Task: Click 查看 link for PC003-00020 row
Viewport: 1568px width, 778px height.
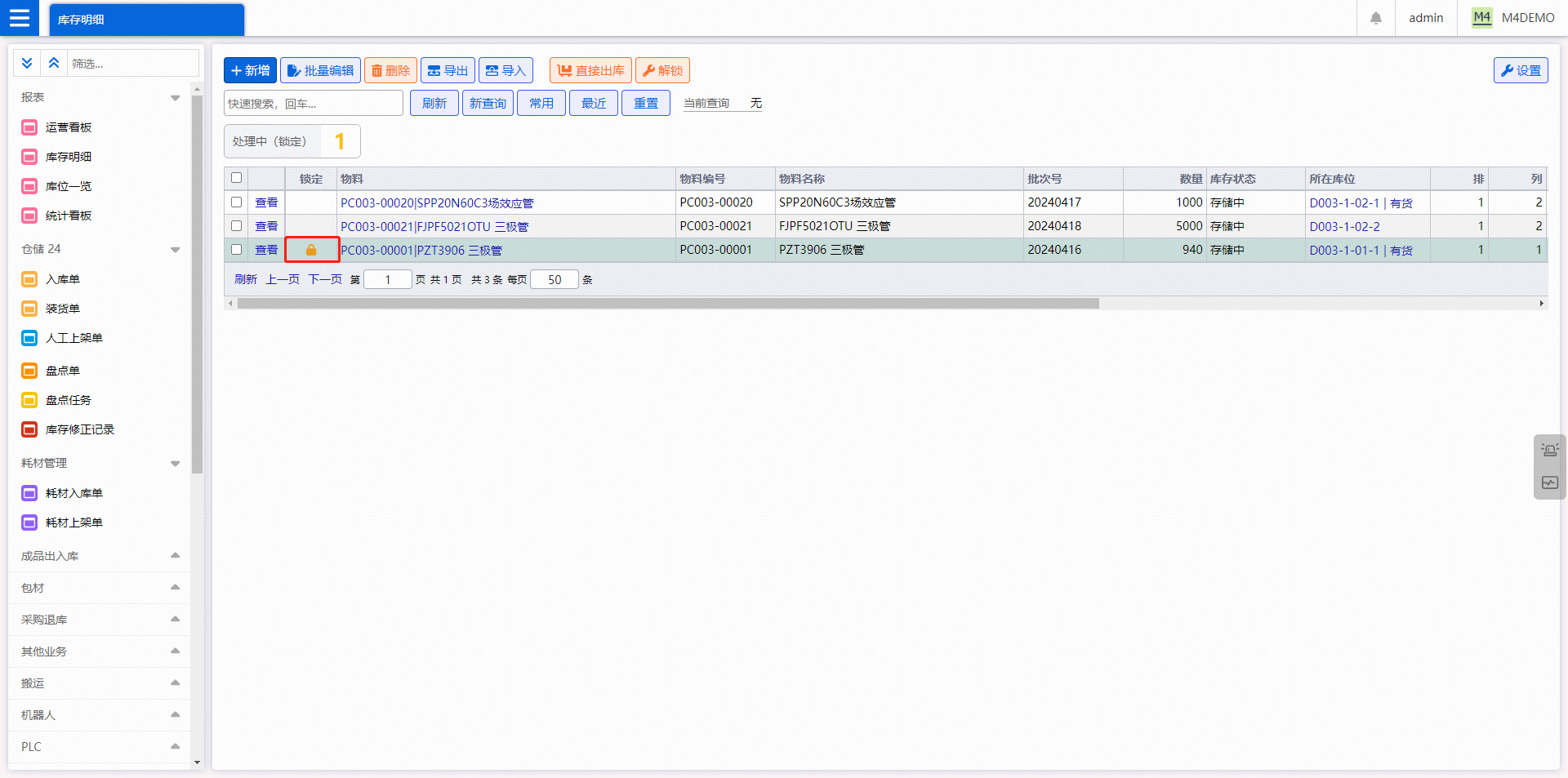Action: pos(266,202)
